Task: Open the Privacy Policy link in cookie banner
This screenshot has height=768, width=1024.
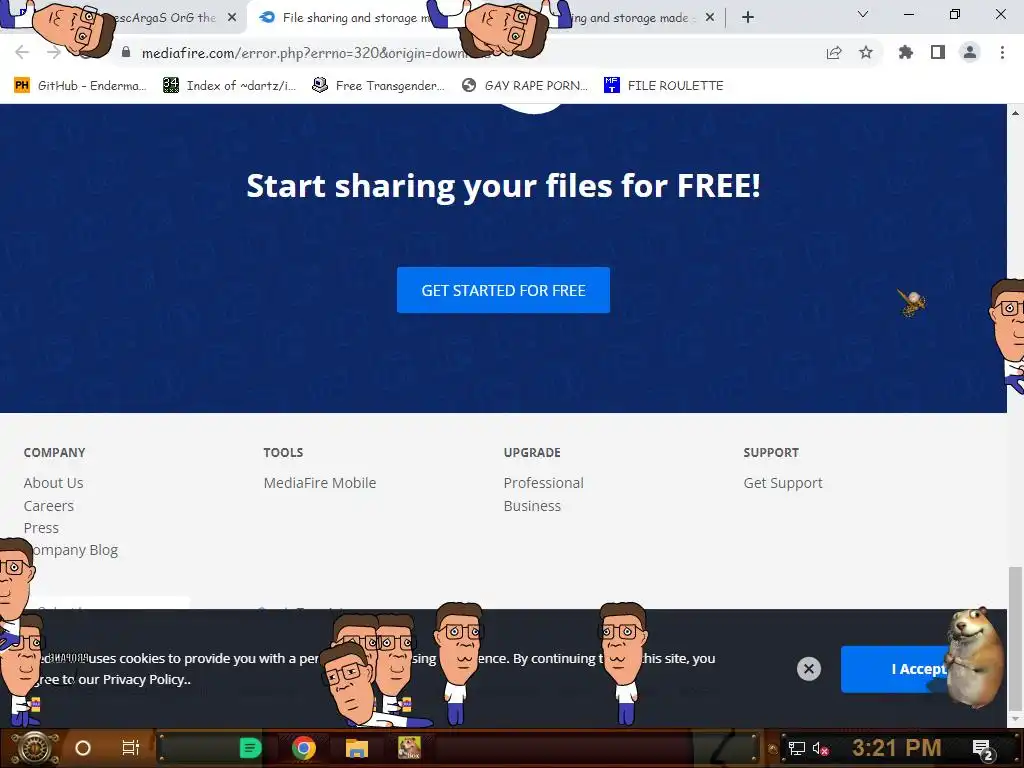Action: click(x=146, y=679)
